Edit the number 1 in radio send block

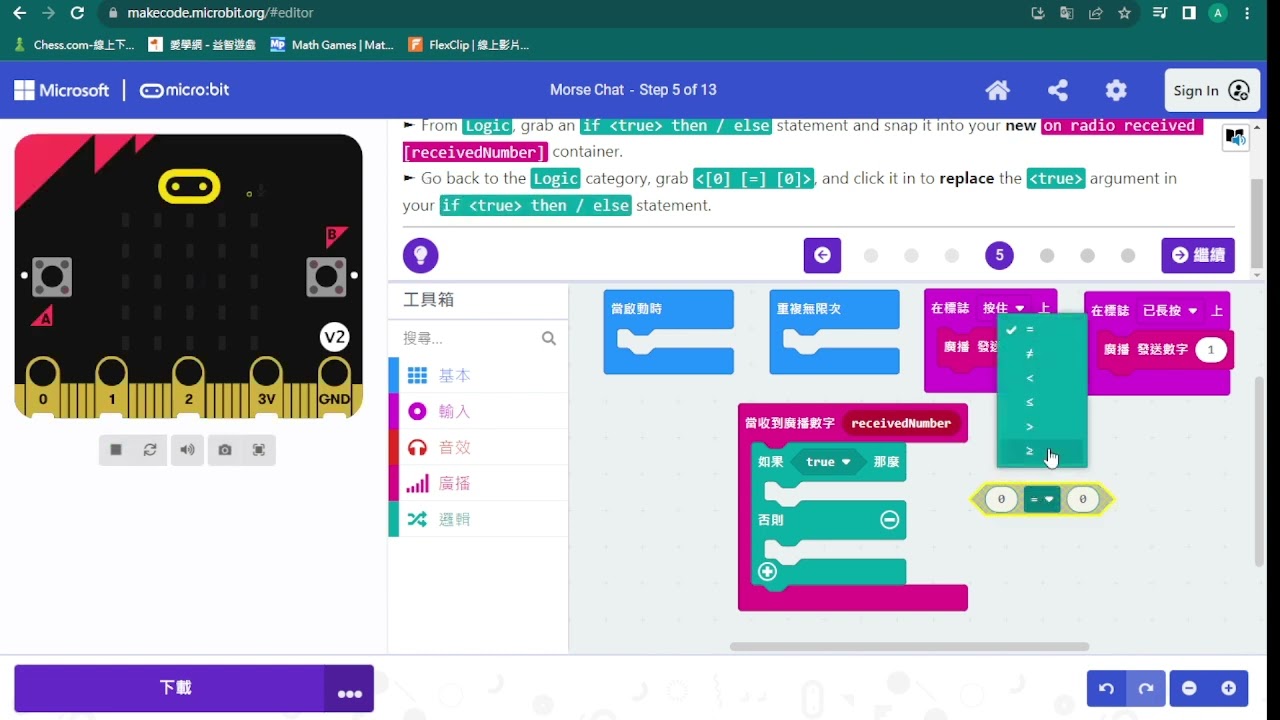pyautogui.click(x=1211, y=350)
